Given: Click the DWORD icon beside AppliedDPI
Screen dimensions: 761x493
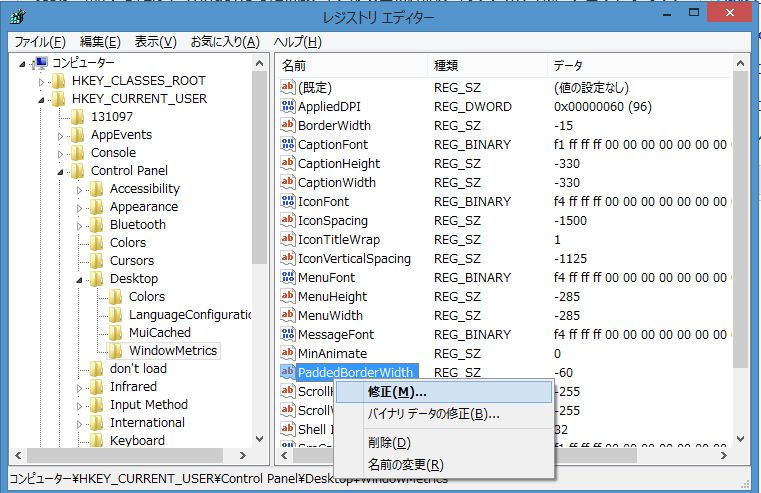Looking at the screenshot, I should tap(288, 107).
